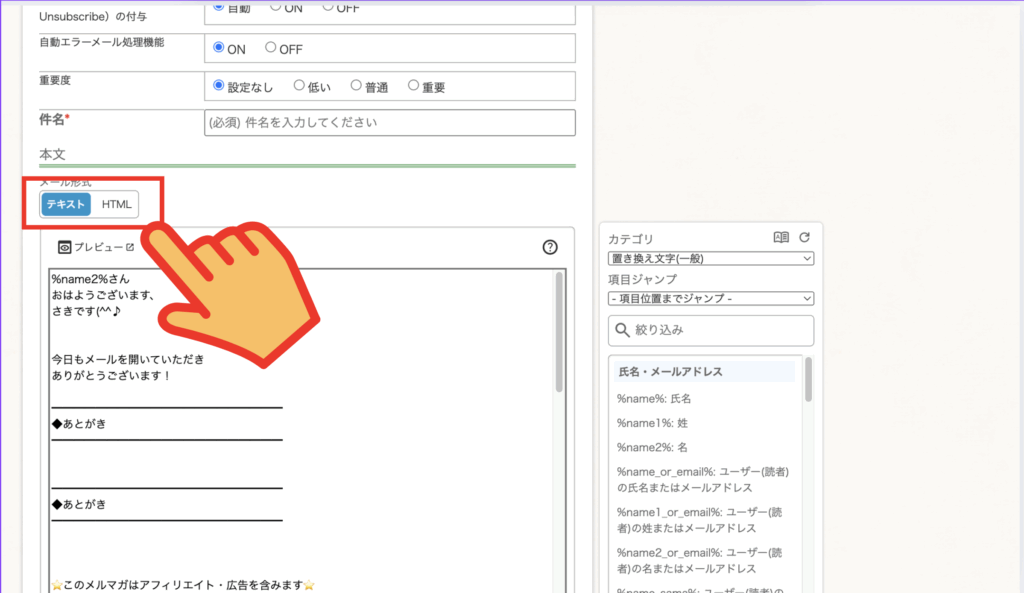
Task: Choose 普通 for 重要度
Action: (356, 86)
